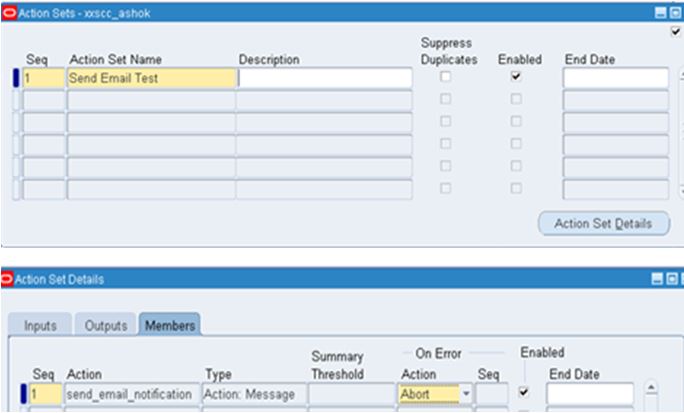Screen dimensions: 684x413
Task: Toggle the checkbox below the Action Sets title bar
Action: point(675,31)
